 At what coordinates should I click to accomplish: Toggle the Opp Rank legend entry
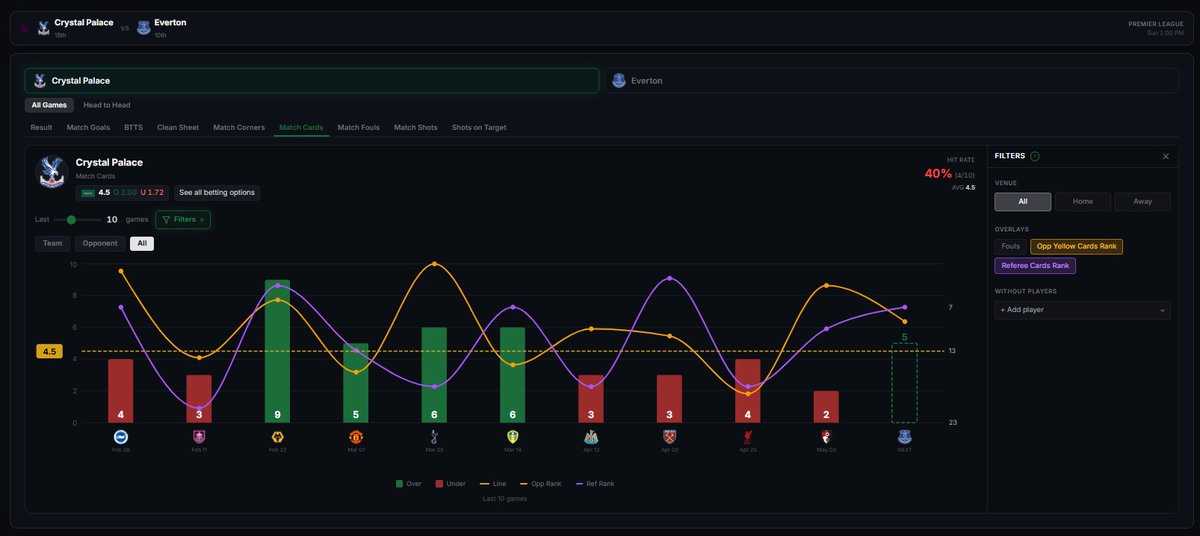click(539, 483)
